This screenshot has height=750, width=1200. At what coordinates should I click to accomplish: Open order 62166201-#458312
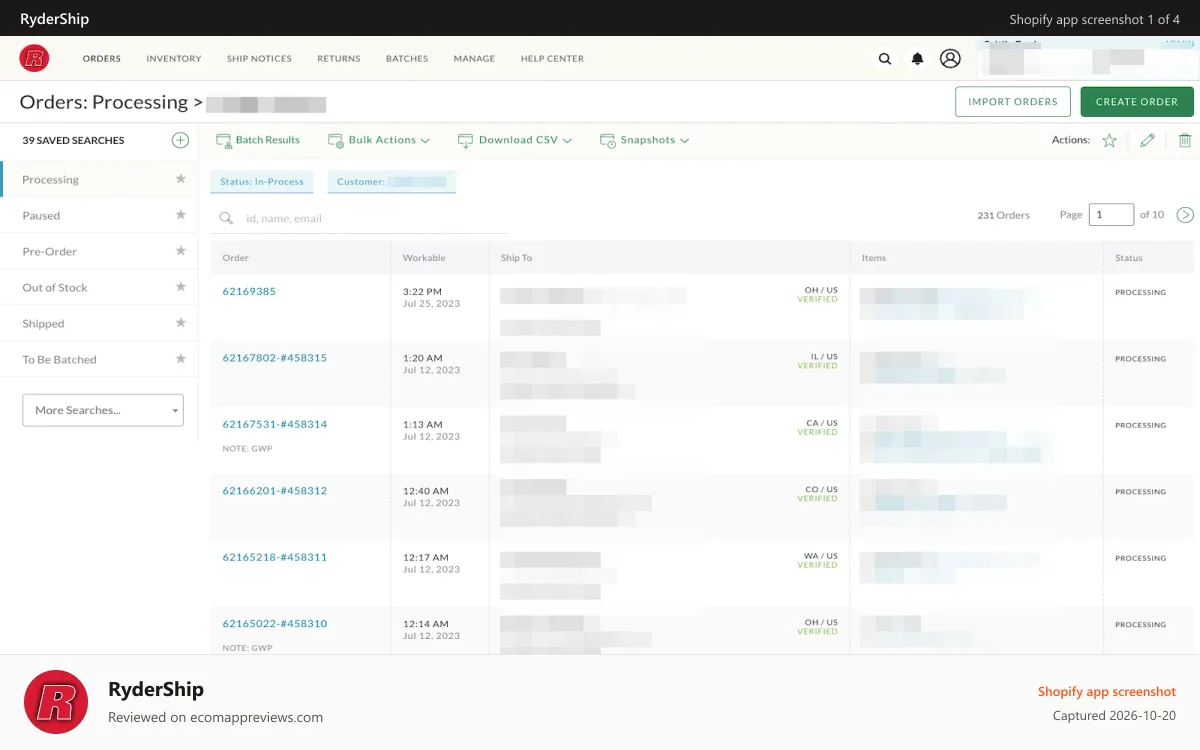275,491
